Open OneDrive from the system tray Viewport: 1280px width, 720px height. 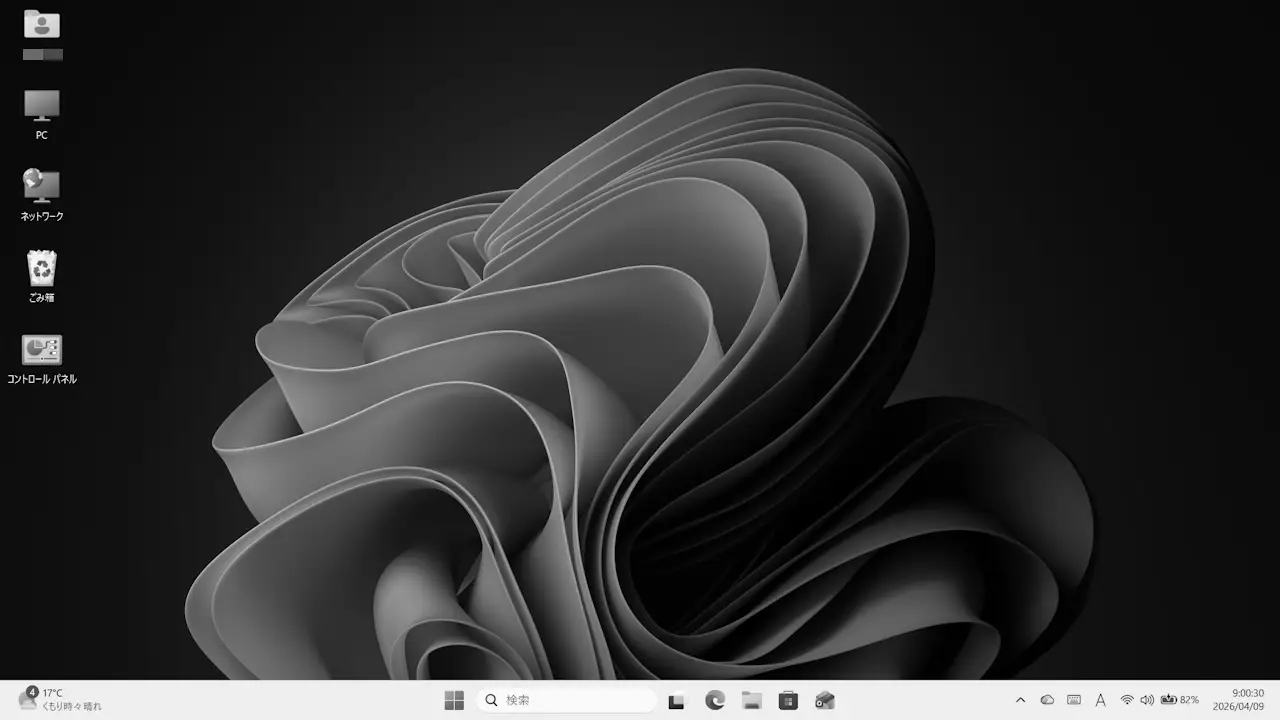point(1047,700)
